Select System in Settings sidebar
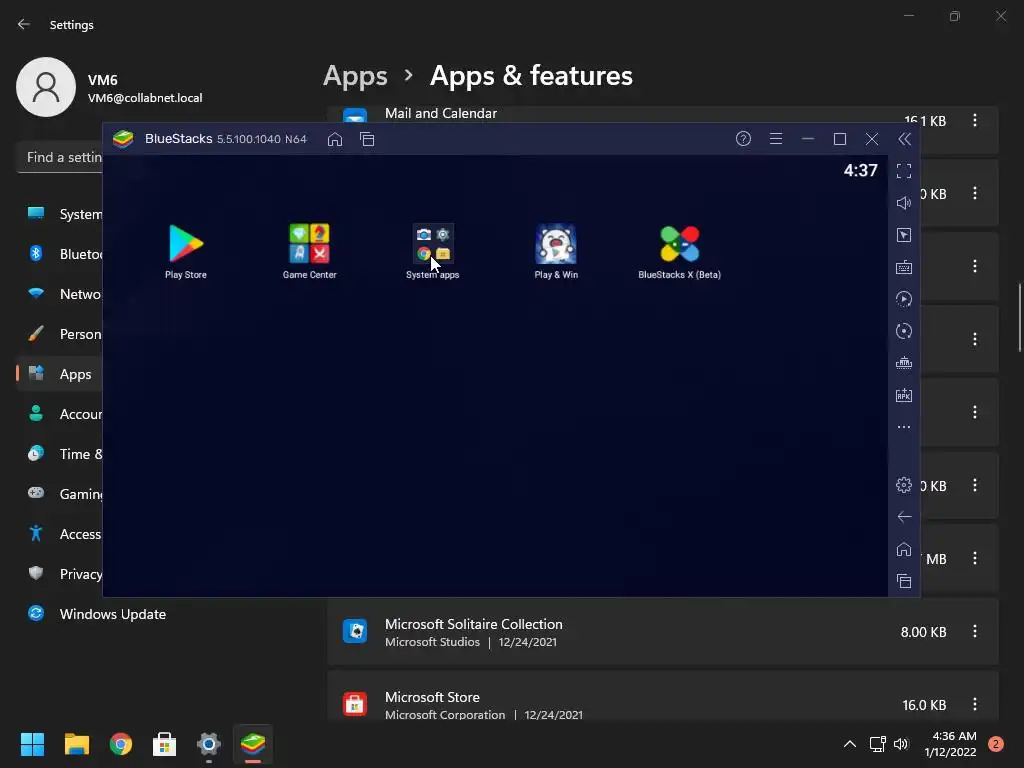Screen dimensions: 1024x768 click(59, 214)
